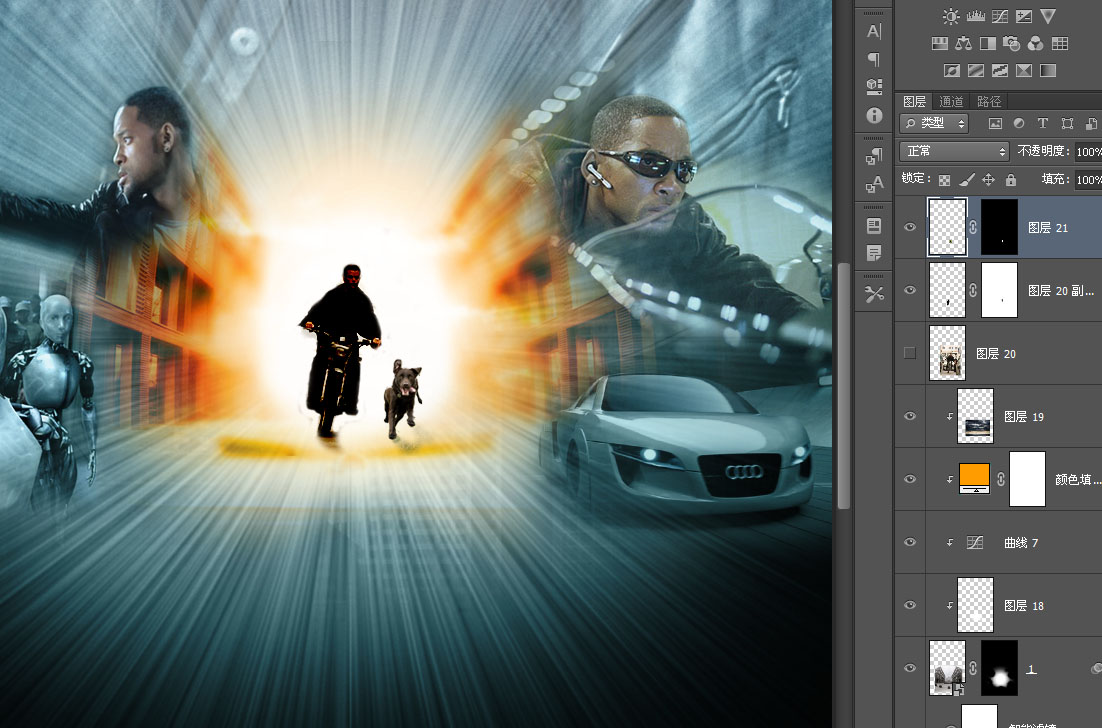Click the 不透明度 opacity value field
Screen dimensions: 1102x728
[x=1089, y=152]
